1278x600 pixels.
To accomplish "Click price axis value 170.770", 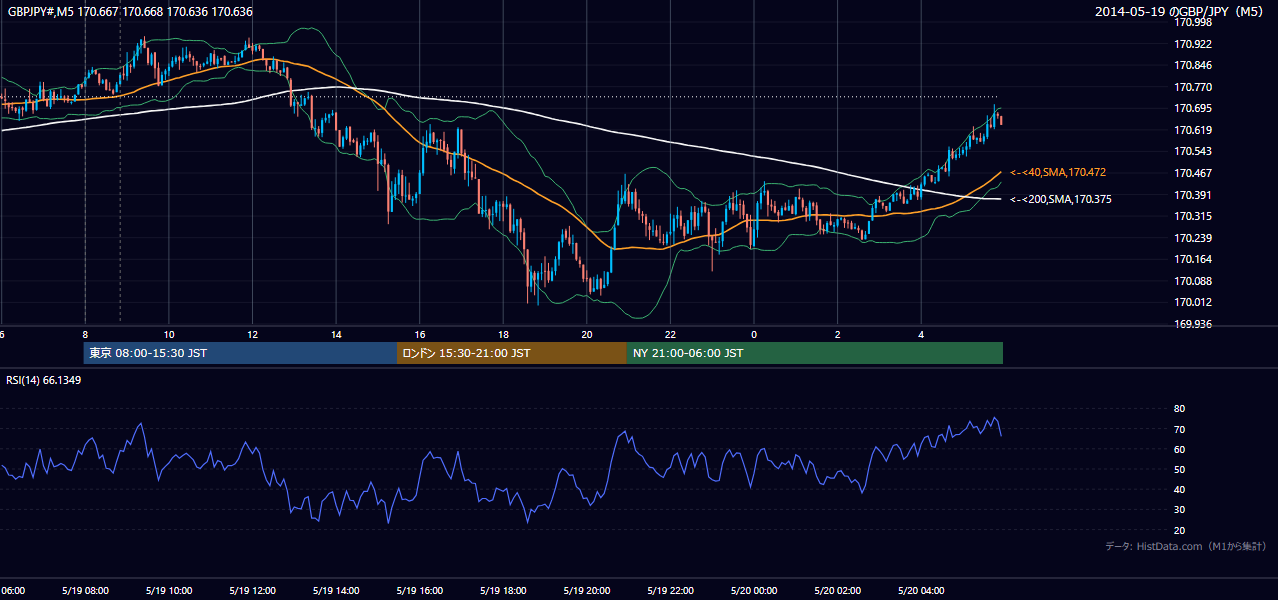I will point(1194,88).
